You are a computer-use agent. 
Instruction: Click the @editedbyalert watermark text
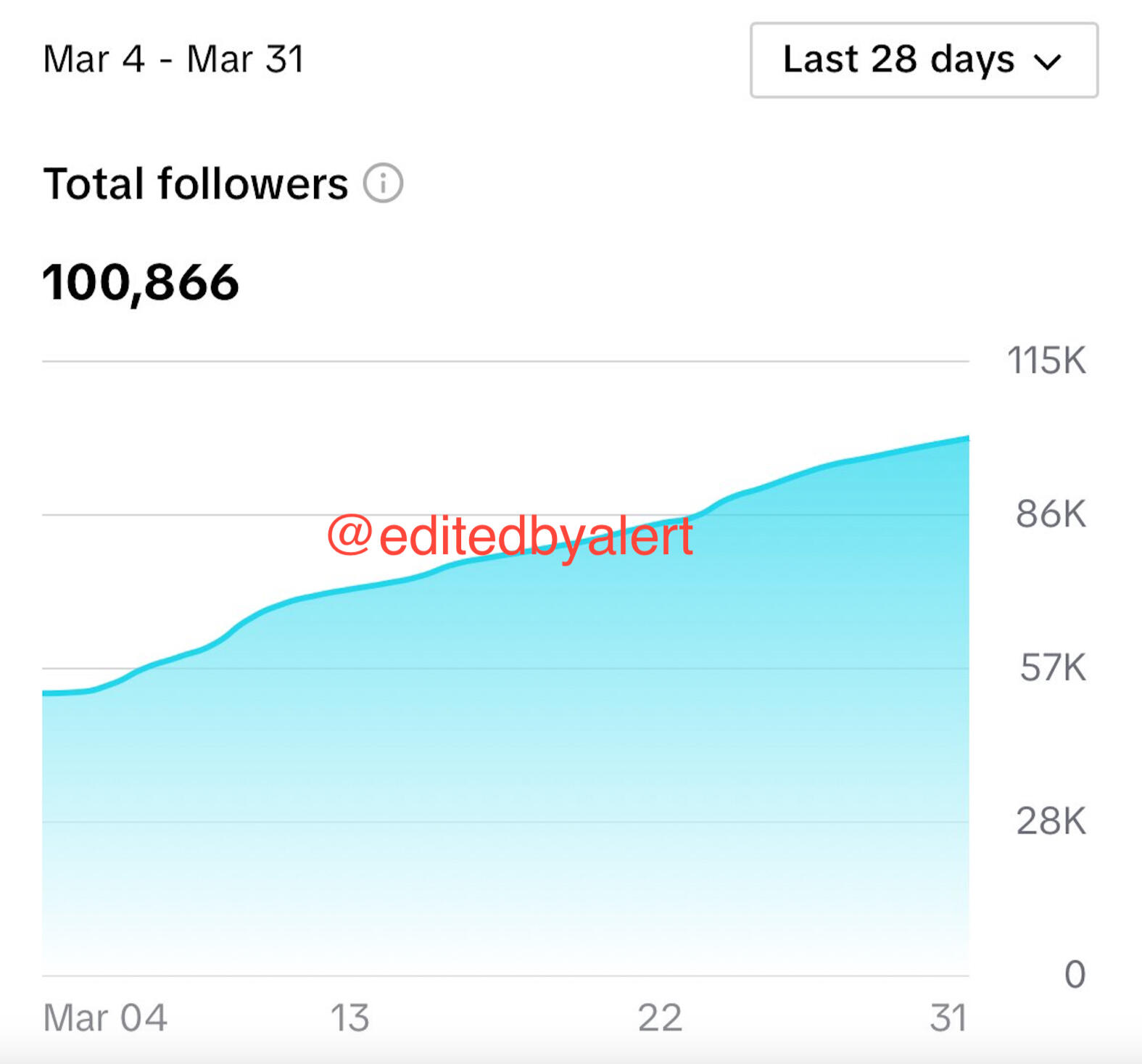coord(510,536)
